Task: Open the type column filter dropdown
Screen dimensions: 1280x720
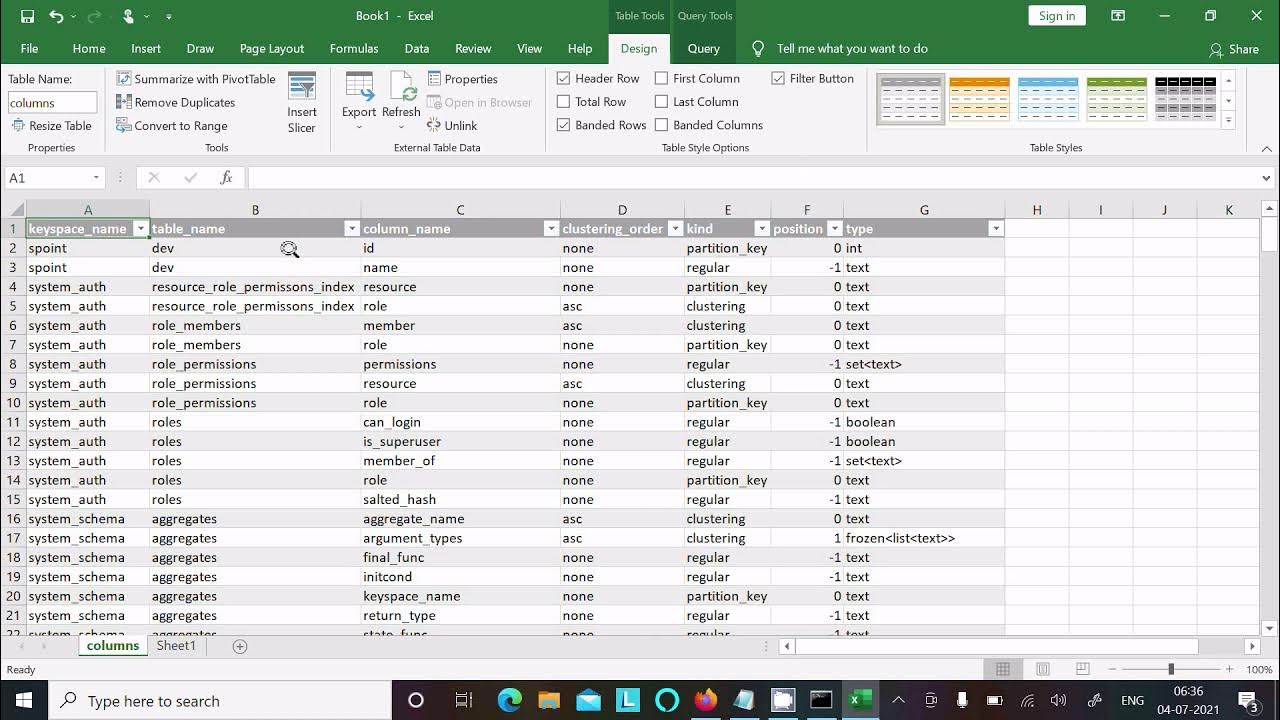Action: pos(995,229)
